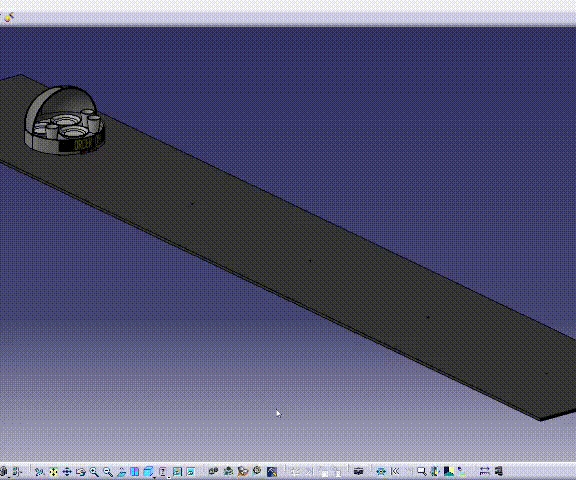Open the leftmost toolbar icon's dropdown
576x480 pixels.
[x=9, y=477]
